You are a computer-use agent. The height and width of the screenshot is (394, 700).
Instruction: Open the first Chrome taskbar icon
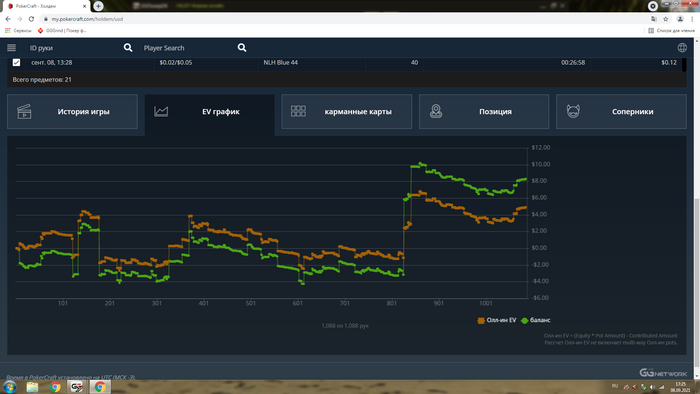click(x=55, y=387)
